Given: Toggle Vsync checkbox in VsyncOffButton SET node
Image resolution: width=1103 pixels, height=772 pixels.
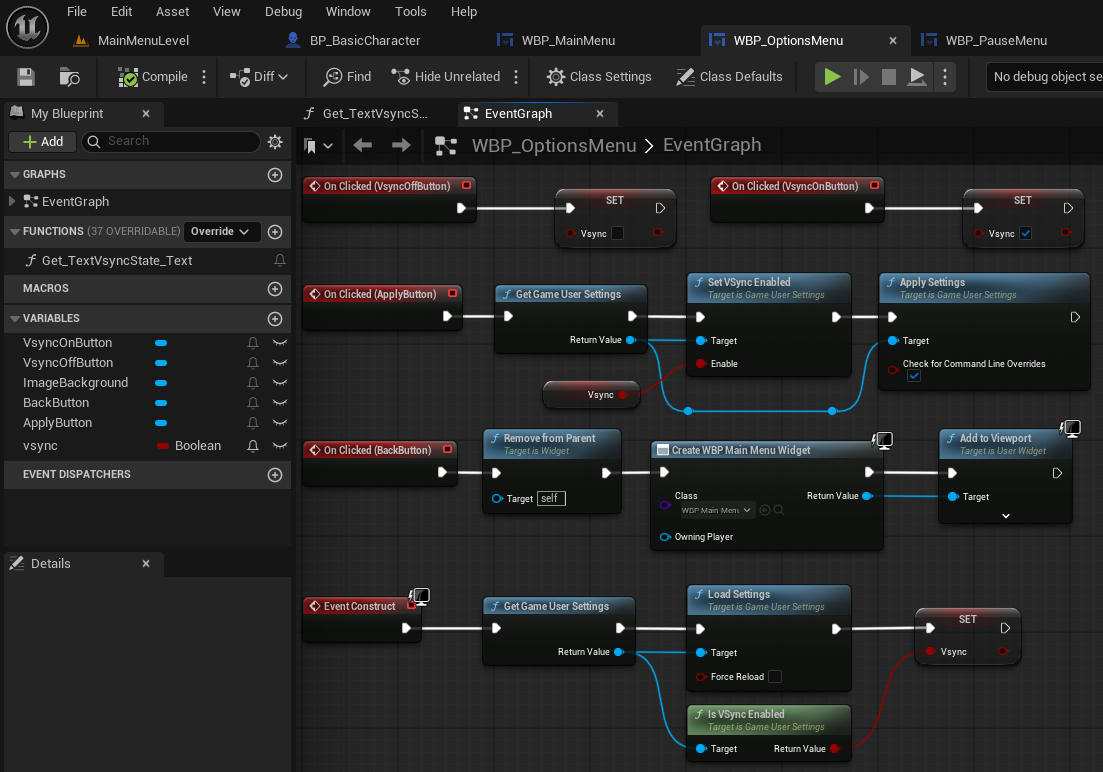Looking at the screenshot, I should pos(617,233).
